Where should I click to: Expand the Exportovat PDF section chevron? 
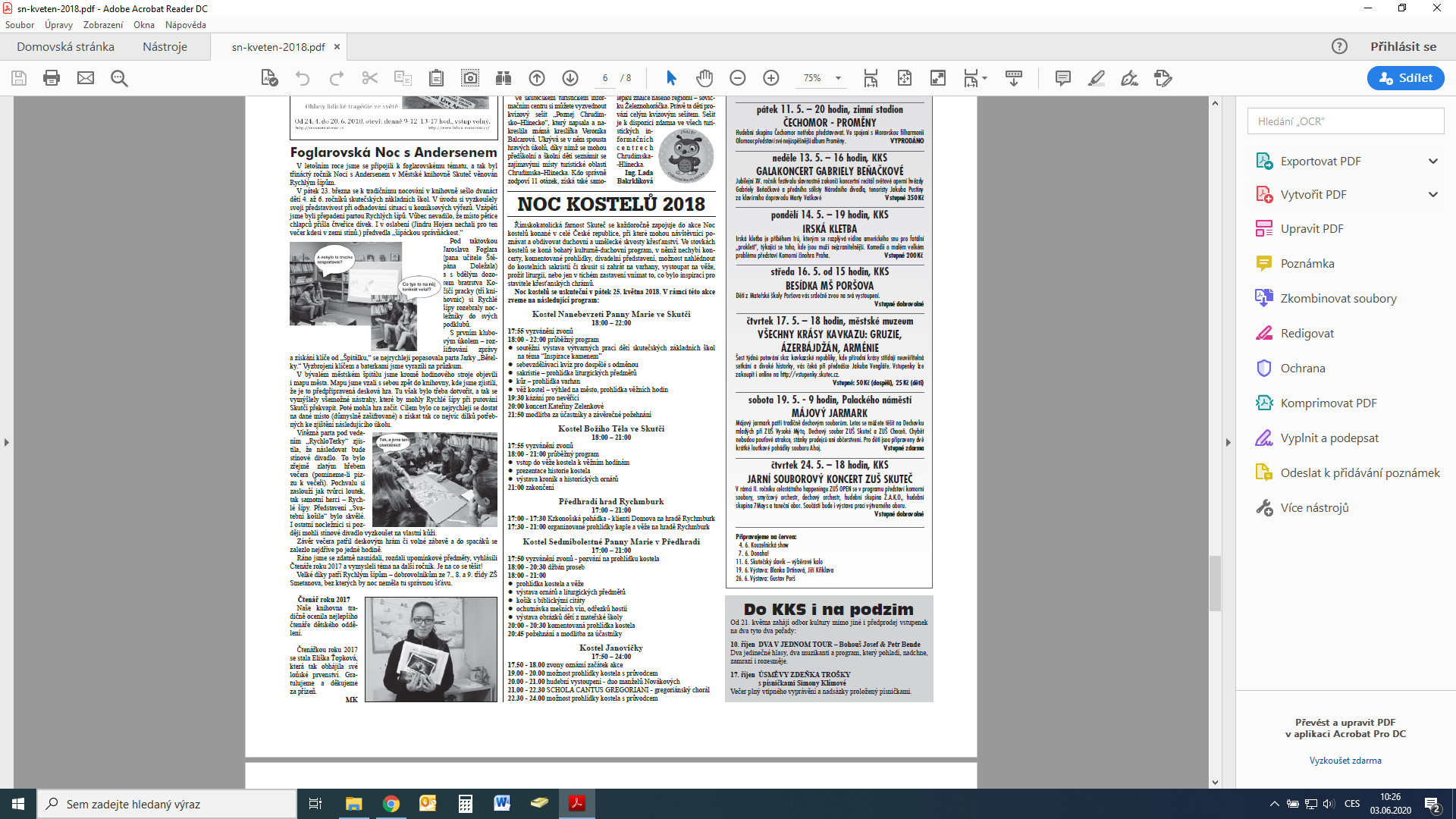coord(1433,161)
